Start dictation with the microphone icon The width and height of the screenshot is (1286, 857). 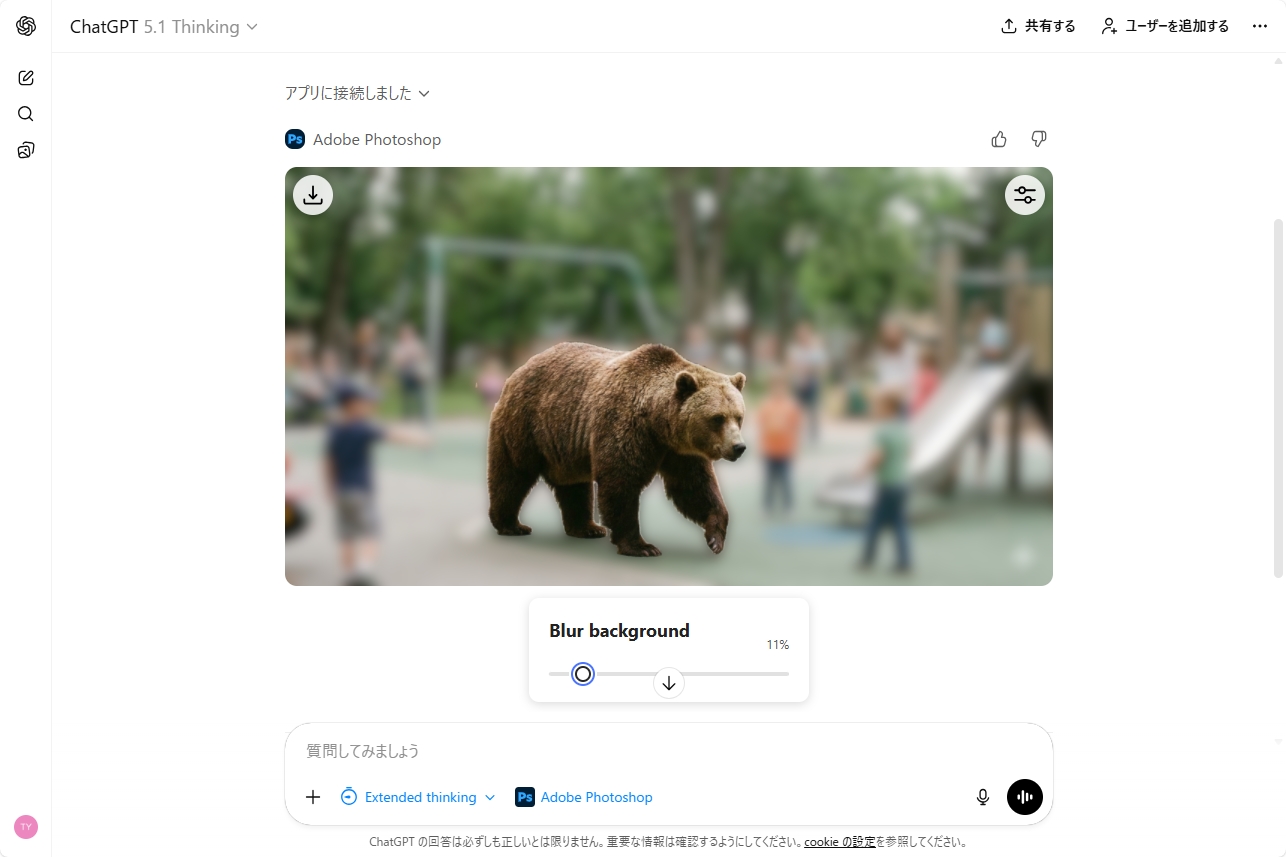coord(983,797)
